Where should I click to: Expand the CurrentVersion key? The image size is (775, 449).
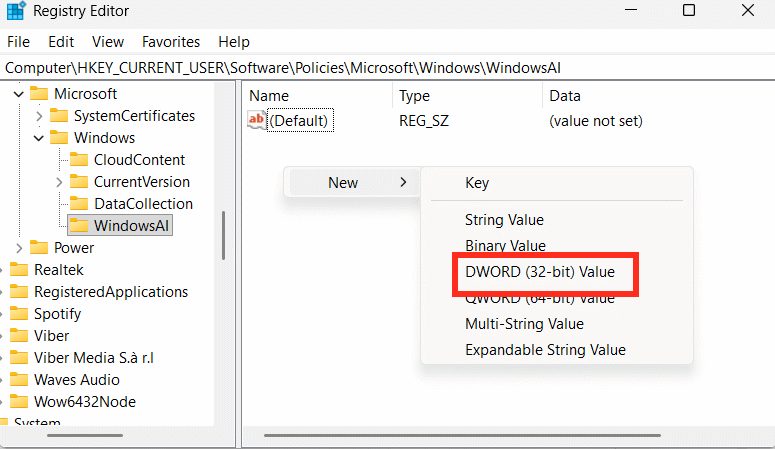click(59, 182)
